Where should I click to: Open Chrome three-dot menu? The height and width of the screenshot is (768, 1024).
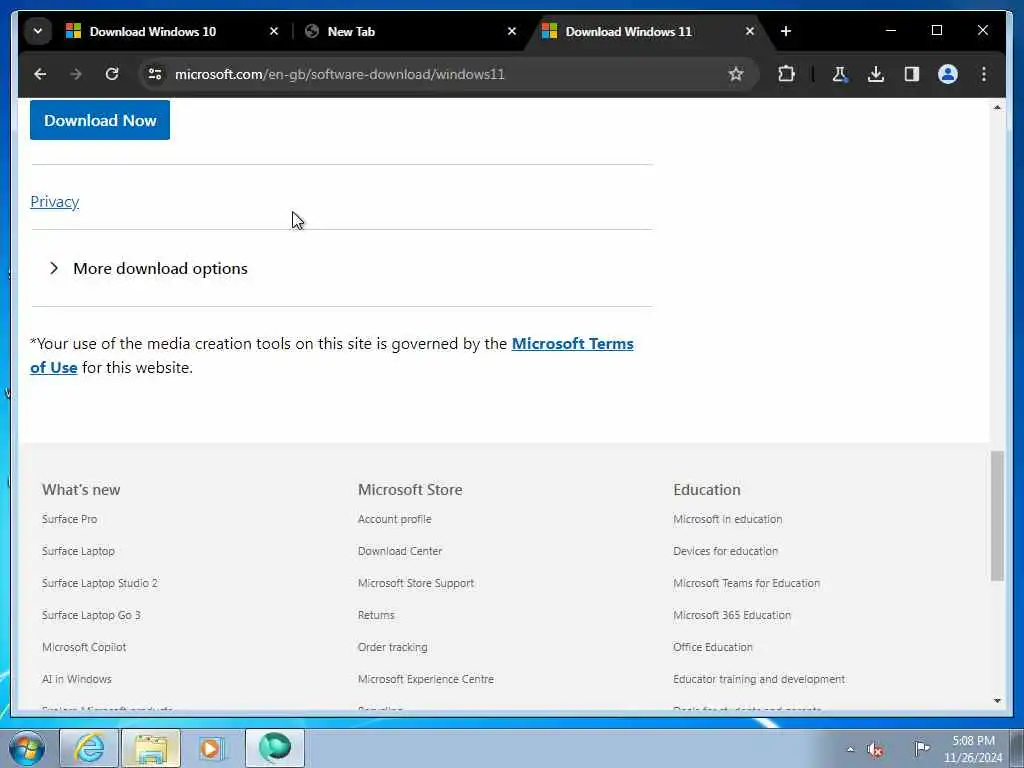click(984, 74)
